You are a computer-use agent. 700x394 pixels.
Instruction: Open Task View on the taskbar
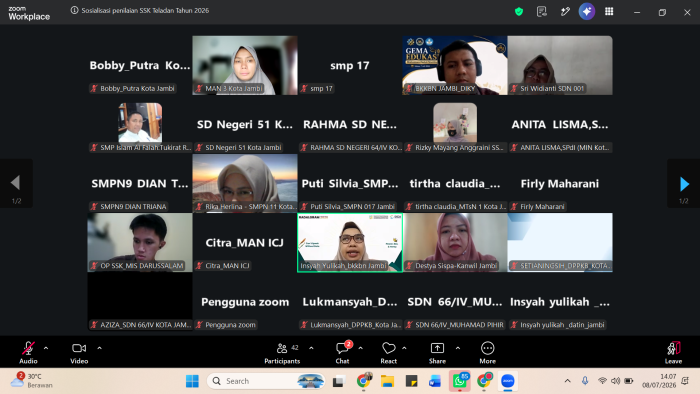tap(339, 381)
